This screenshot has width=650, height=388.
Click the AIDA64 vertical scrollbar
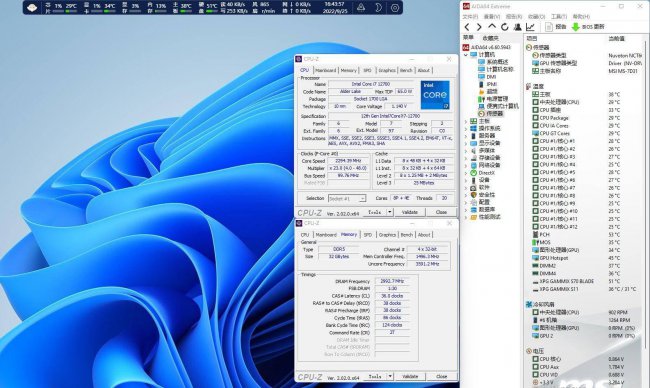pos(645,195)
